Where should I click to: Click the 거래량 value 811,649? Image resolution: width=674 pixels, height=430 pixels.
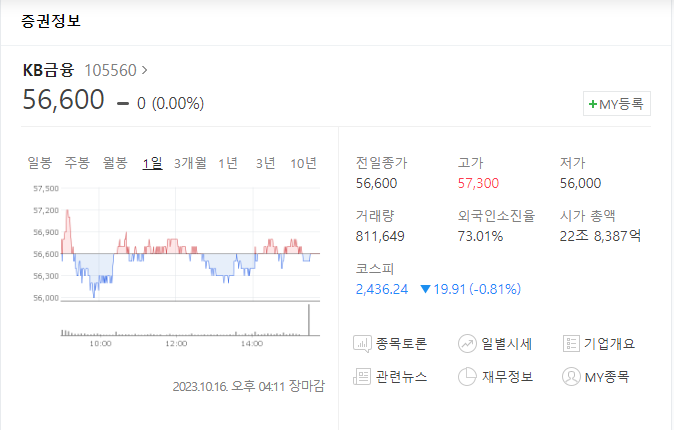point(380,236)
